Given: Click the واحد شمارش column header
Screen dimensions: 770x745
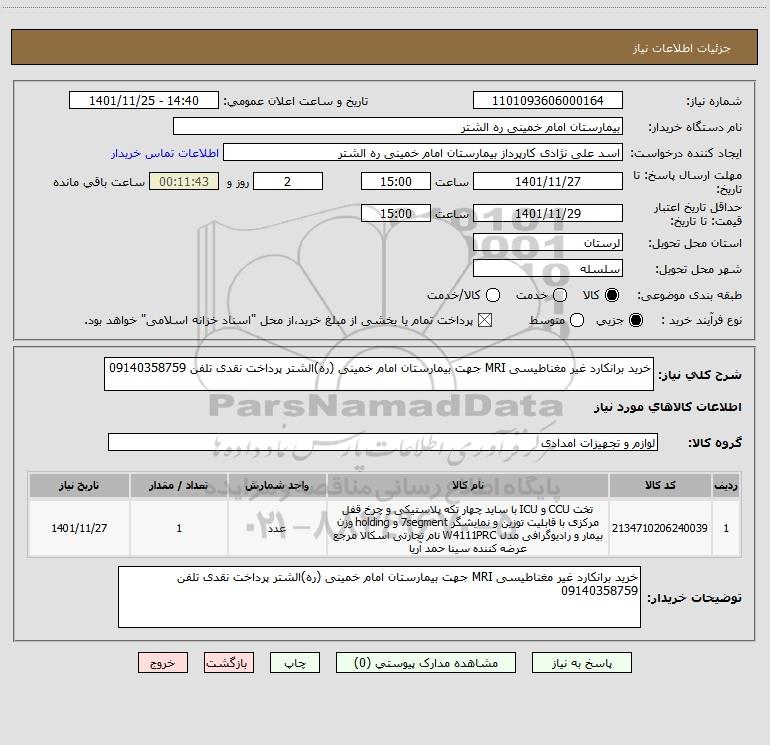Looking at the screenshot, I should click(277, 485).
